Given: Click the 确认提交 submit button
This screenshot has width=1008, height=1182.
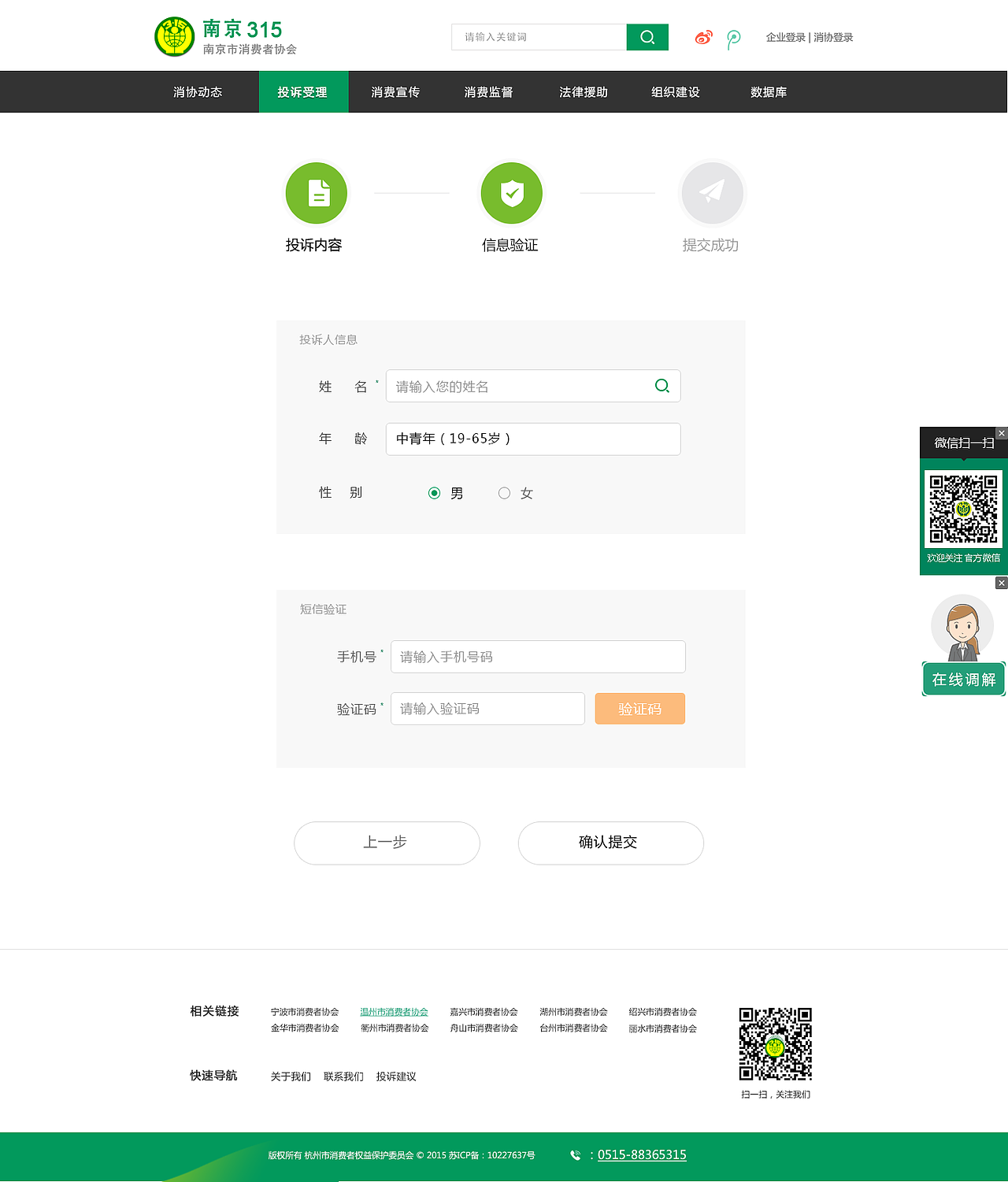Looking at the screenshot, I should tap(610, 843).
